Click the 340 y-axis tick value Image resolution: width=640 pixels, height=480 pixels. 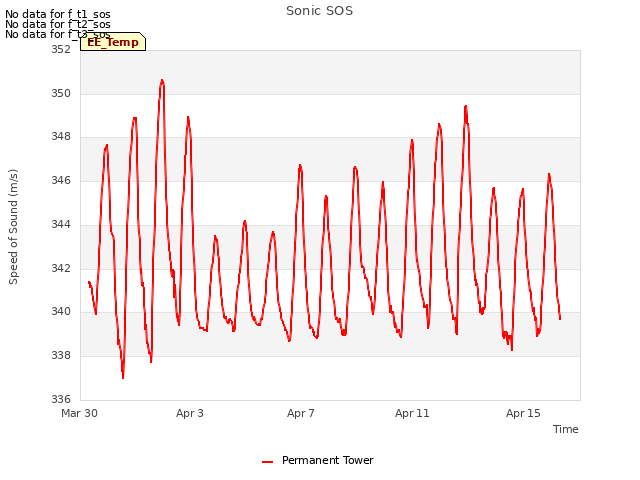coord(61,311)
